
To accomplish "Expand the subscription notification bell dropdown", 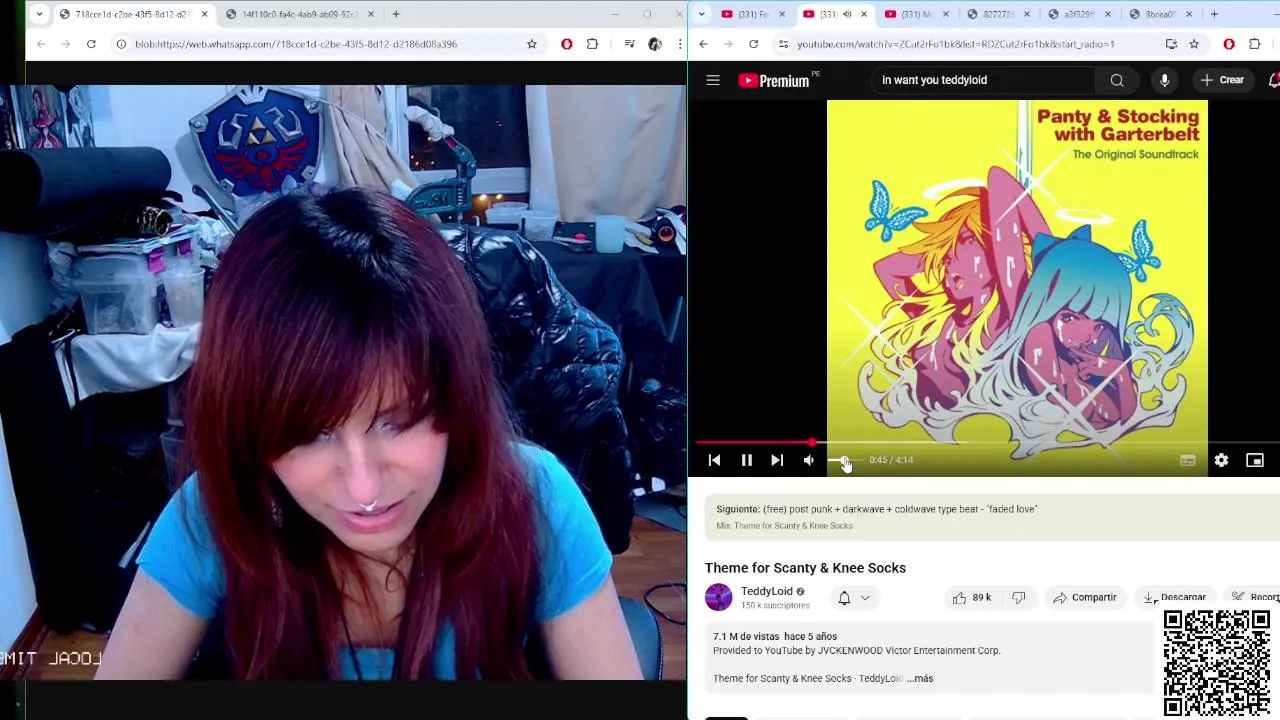I will 853,597.
